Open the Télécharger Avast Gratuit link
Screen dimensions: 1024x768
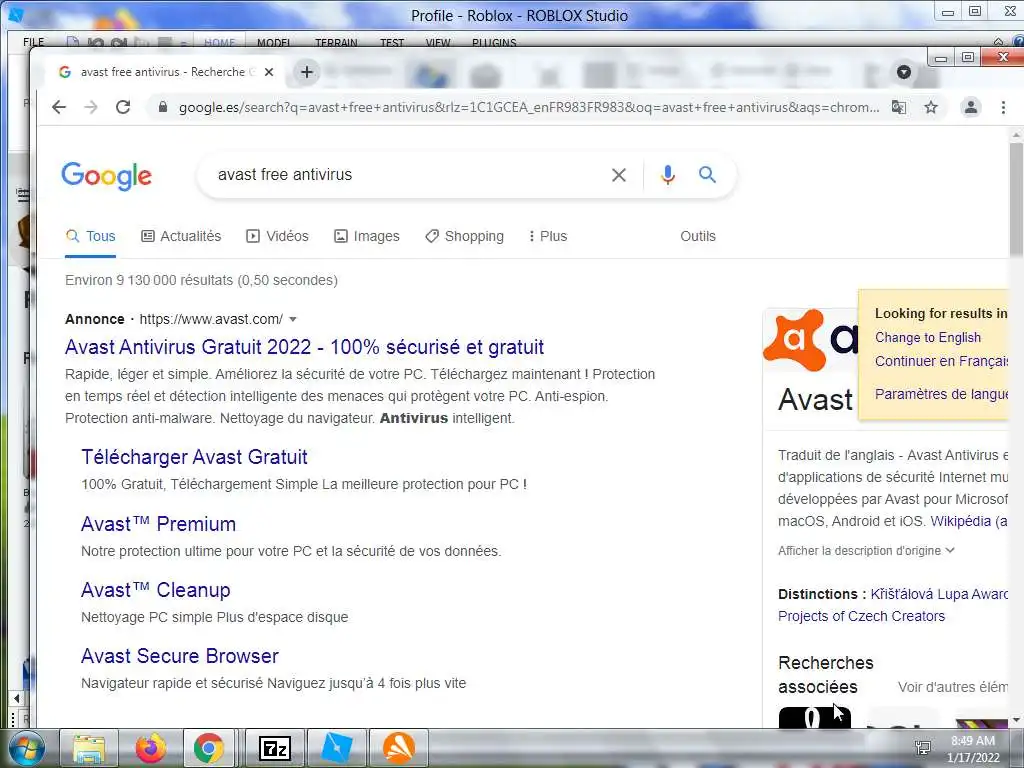click(x=194, y=457)
